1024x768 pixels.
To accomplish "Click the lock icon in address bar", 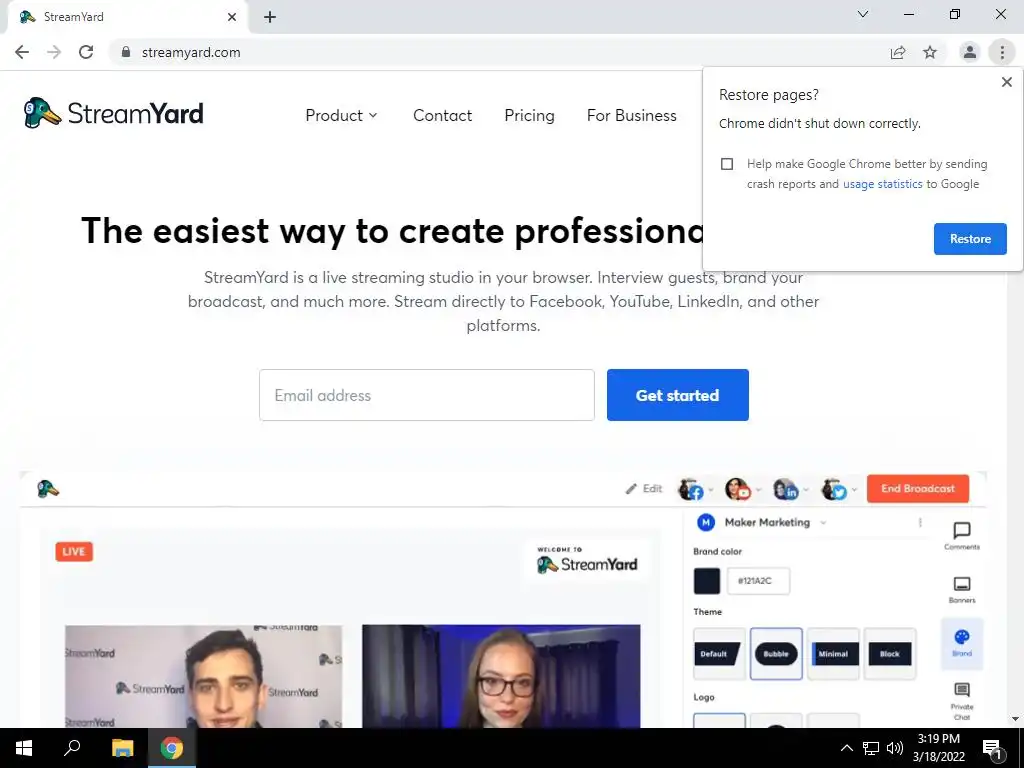I will (x=126, y=52).
